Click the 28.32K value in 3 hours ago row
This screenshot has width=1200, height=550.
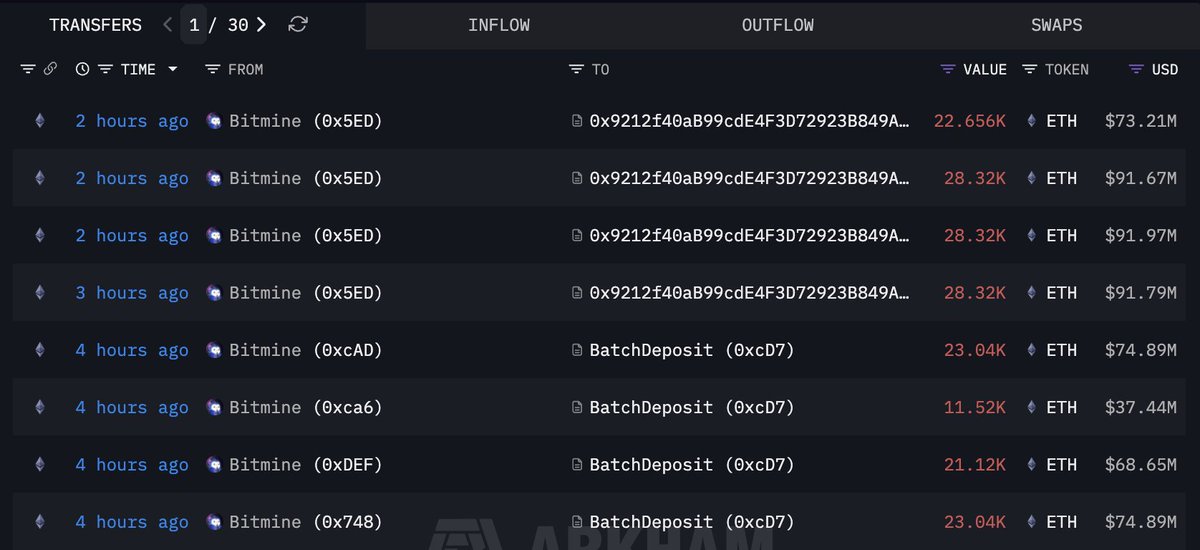coord(975,293)
